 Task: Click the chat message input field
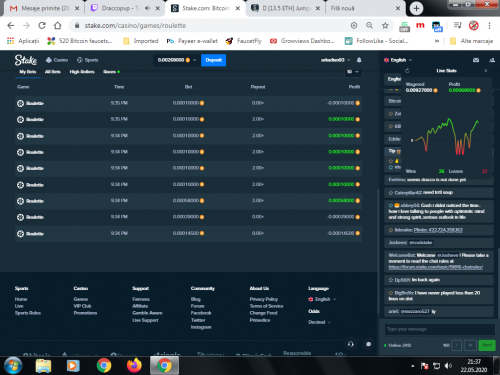point(439,329)
